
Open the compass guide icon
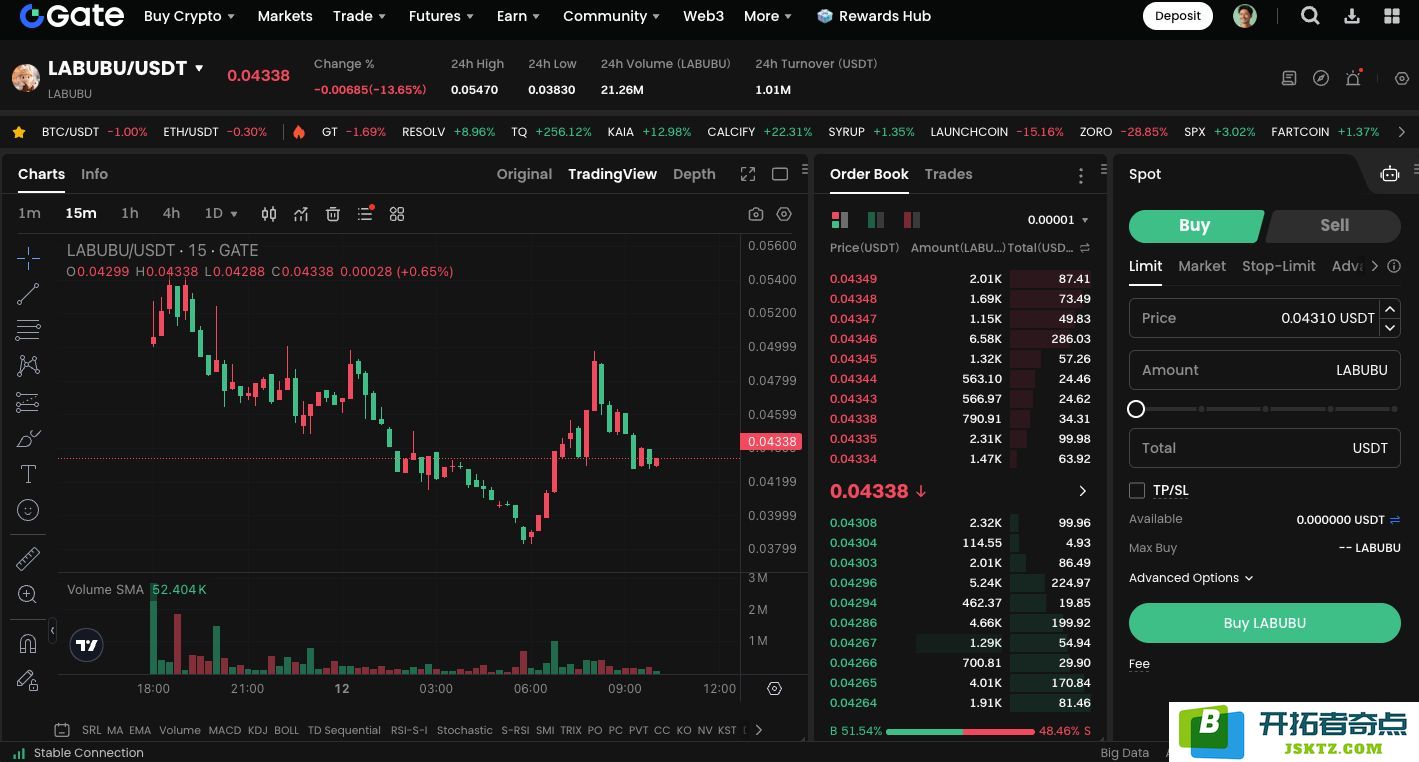tap(1321, 78)
